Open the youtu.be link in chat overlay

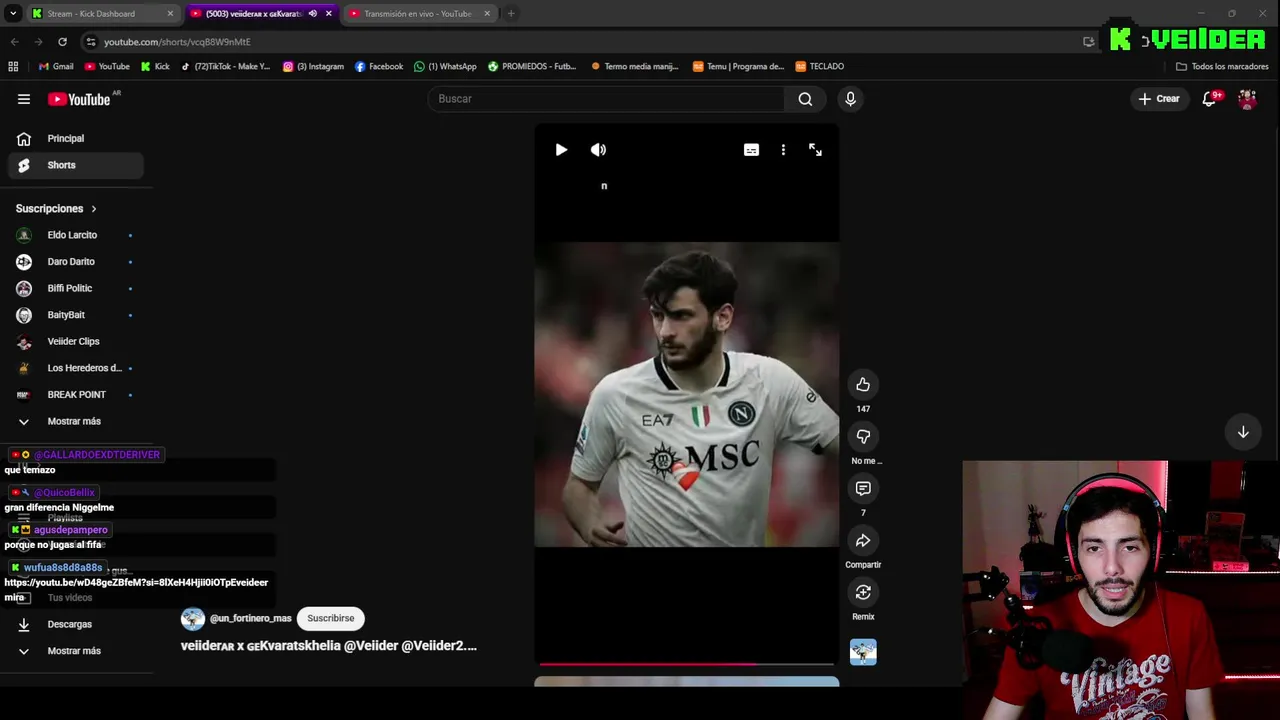(x=136, y=583)
